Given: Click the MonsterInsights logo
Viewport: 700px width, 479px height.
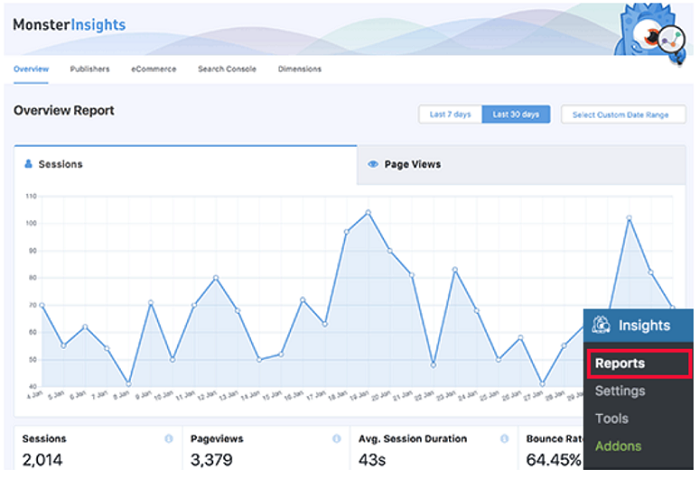Looking at the screenshot, I should 69,23.
